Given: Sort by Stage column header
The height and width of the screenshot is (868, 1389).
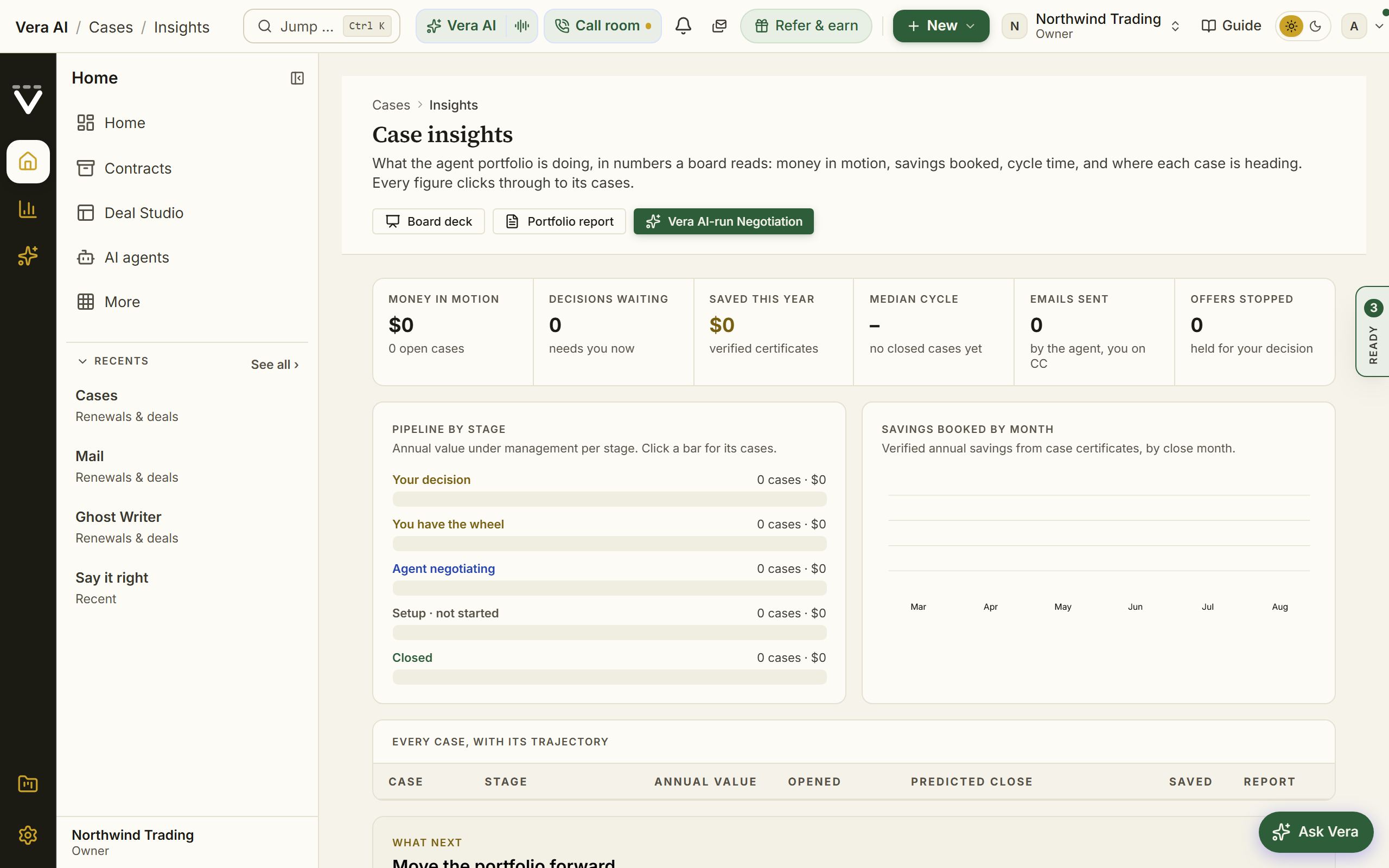Looking at the screenshot, I should (x=506, y=782).
